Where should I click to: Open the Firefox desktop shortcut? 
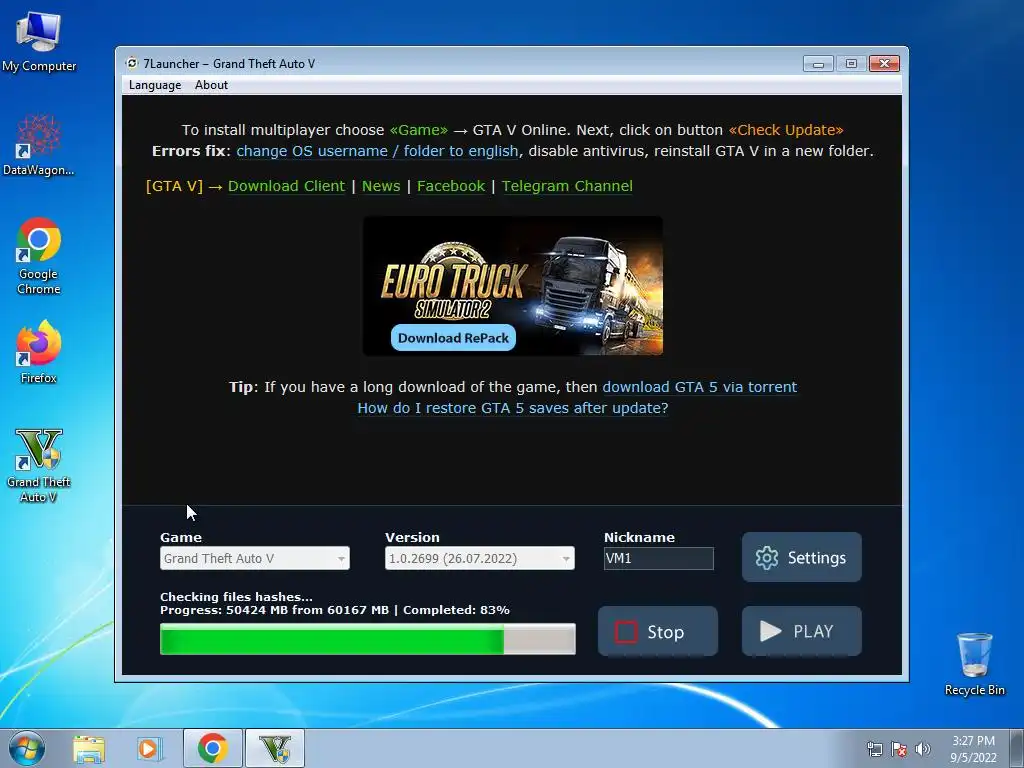point(39,351)
